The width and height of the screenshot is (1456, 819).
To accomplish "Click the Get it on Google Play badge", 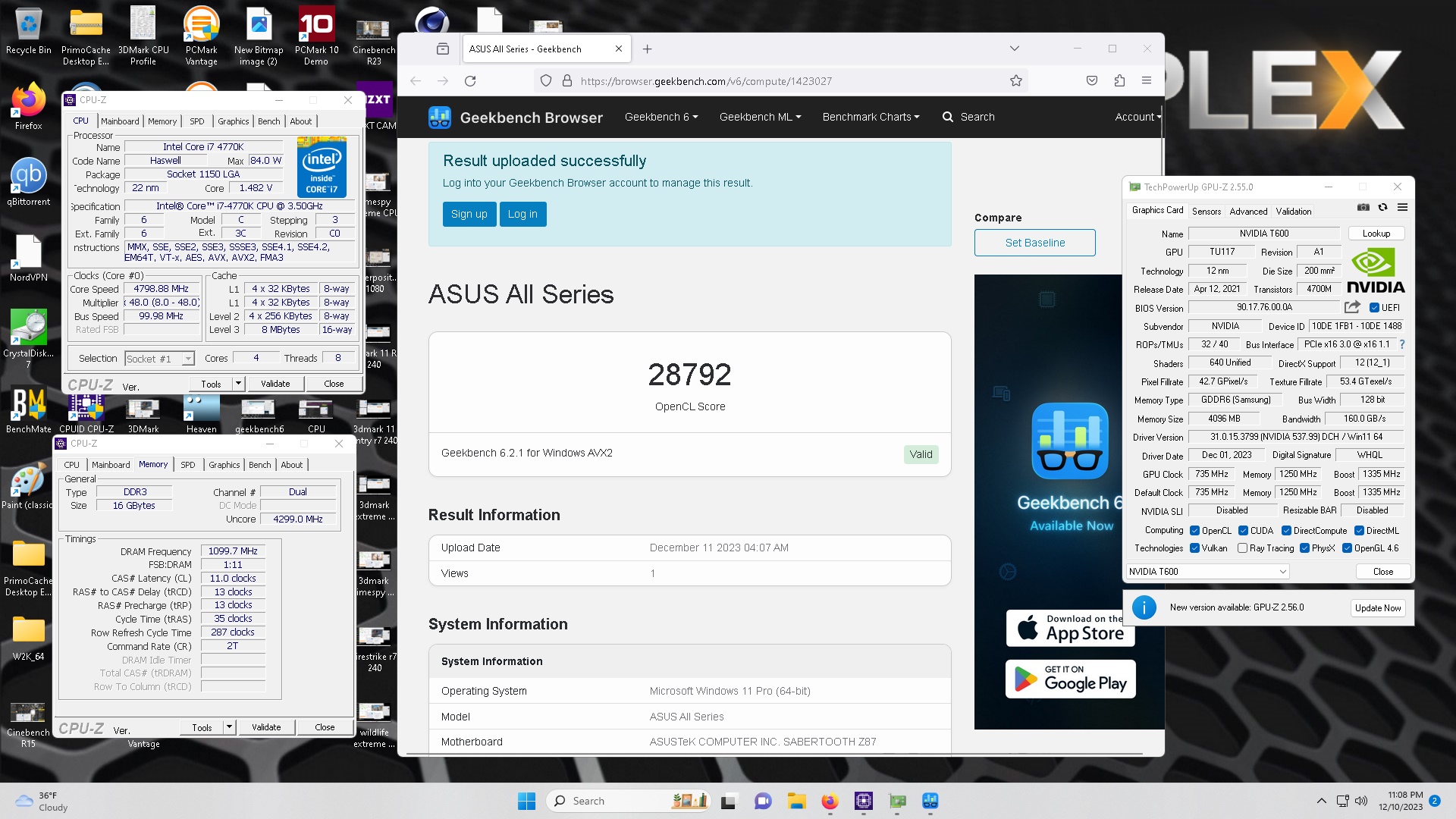I will [1070, 679].
